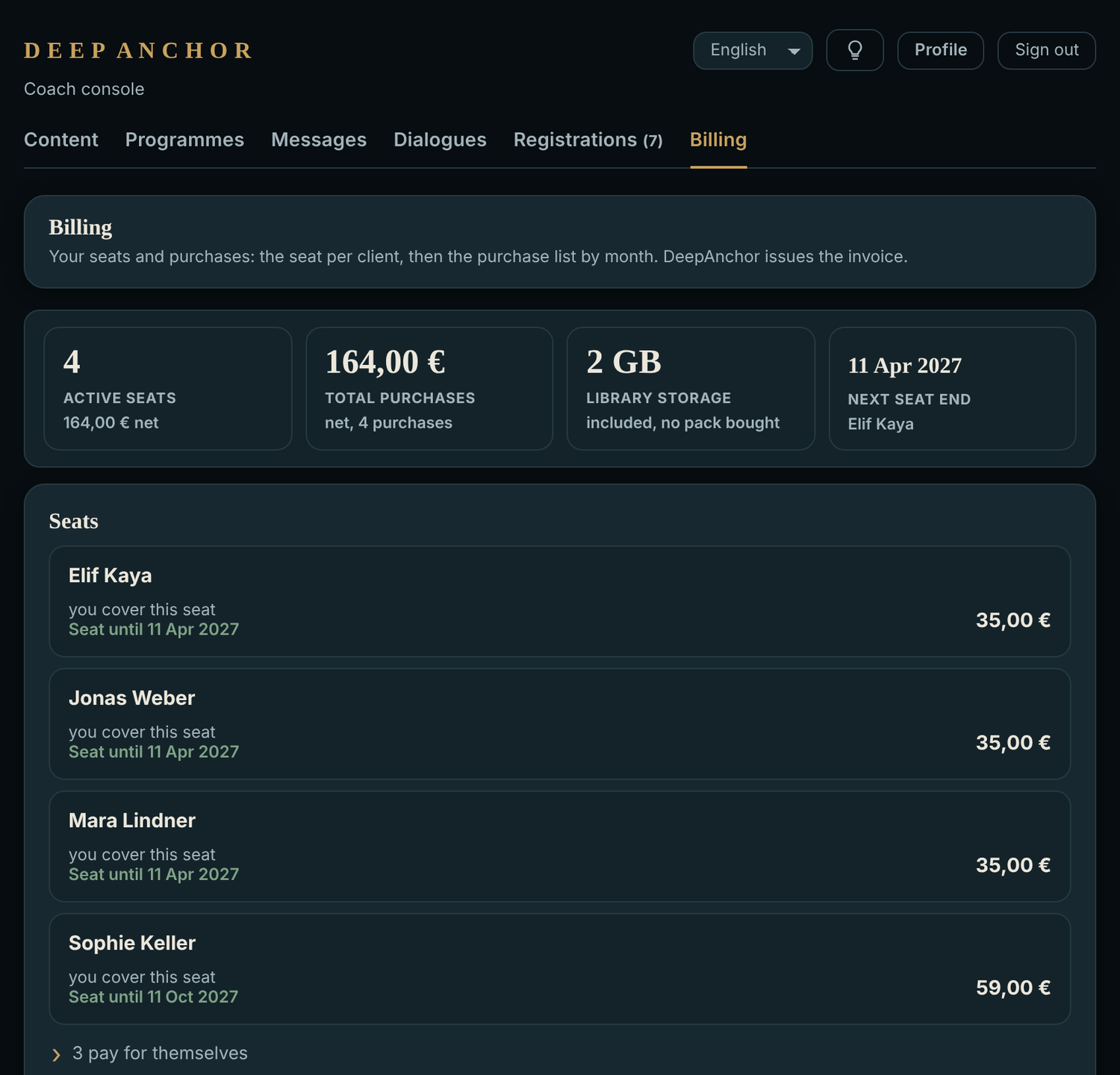This screenshot has height=1075, width=1120.
Task: Click the Next Seat End card
Action: 952,388
